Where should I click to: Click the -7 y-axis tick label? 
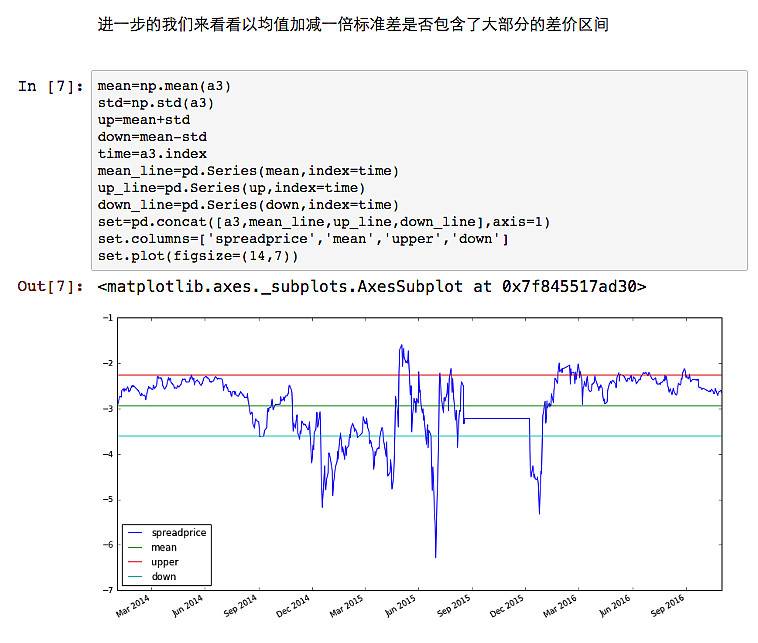click(x=107, y=590)
